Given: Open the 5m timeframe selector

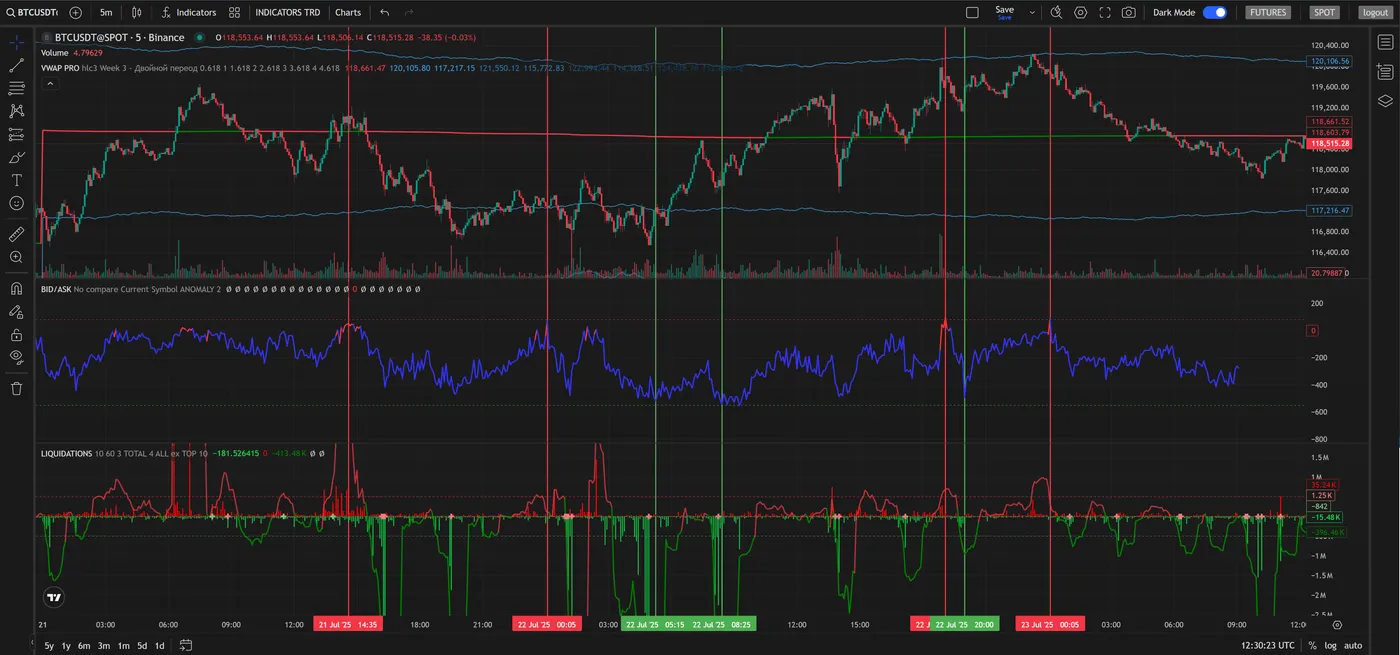Looking at the screenshot, I should point(106,12).
